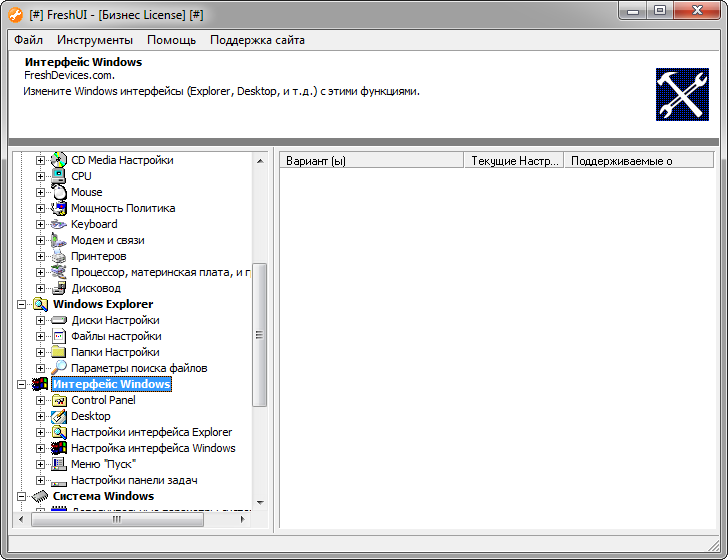Screen dimensions: 728x560
Task: Click the Принтеров printer icon
Action: click(x=58, y=256)
